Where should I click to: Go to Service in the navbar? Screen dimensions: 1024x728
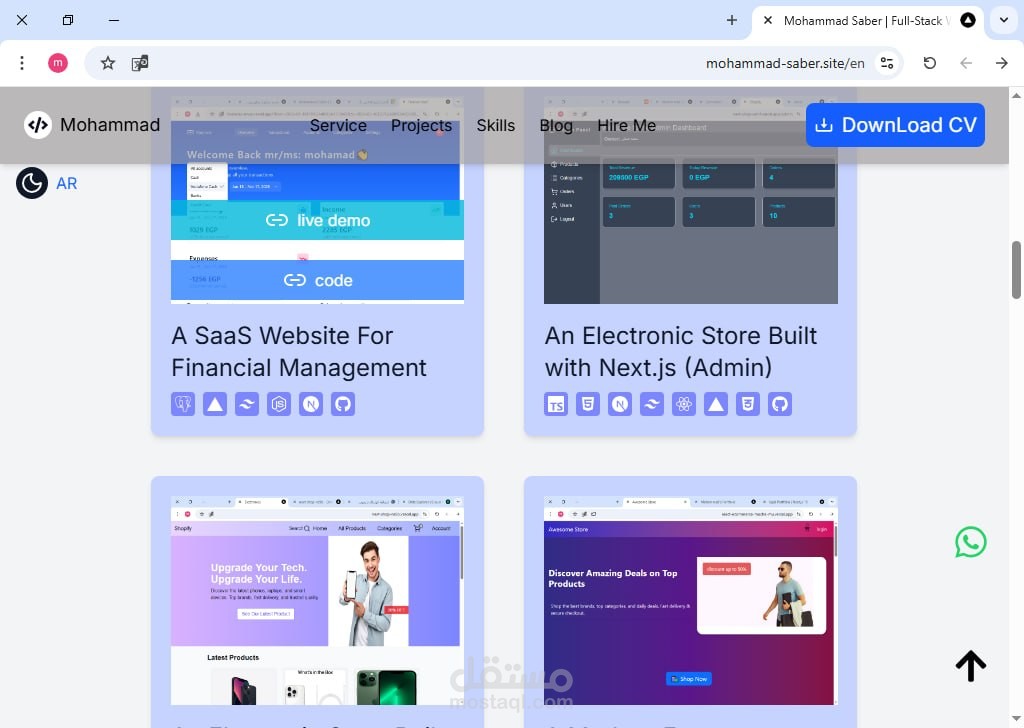coord(338,125)
